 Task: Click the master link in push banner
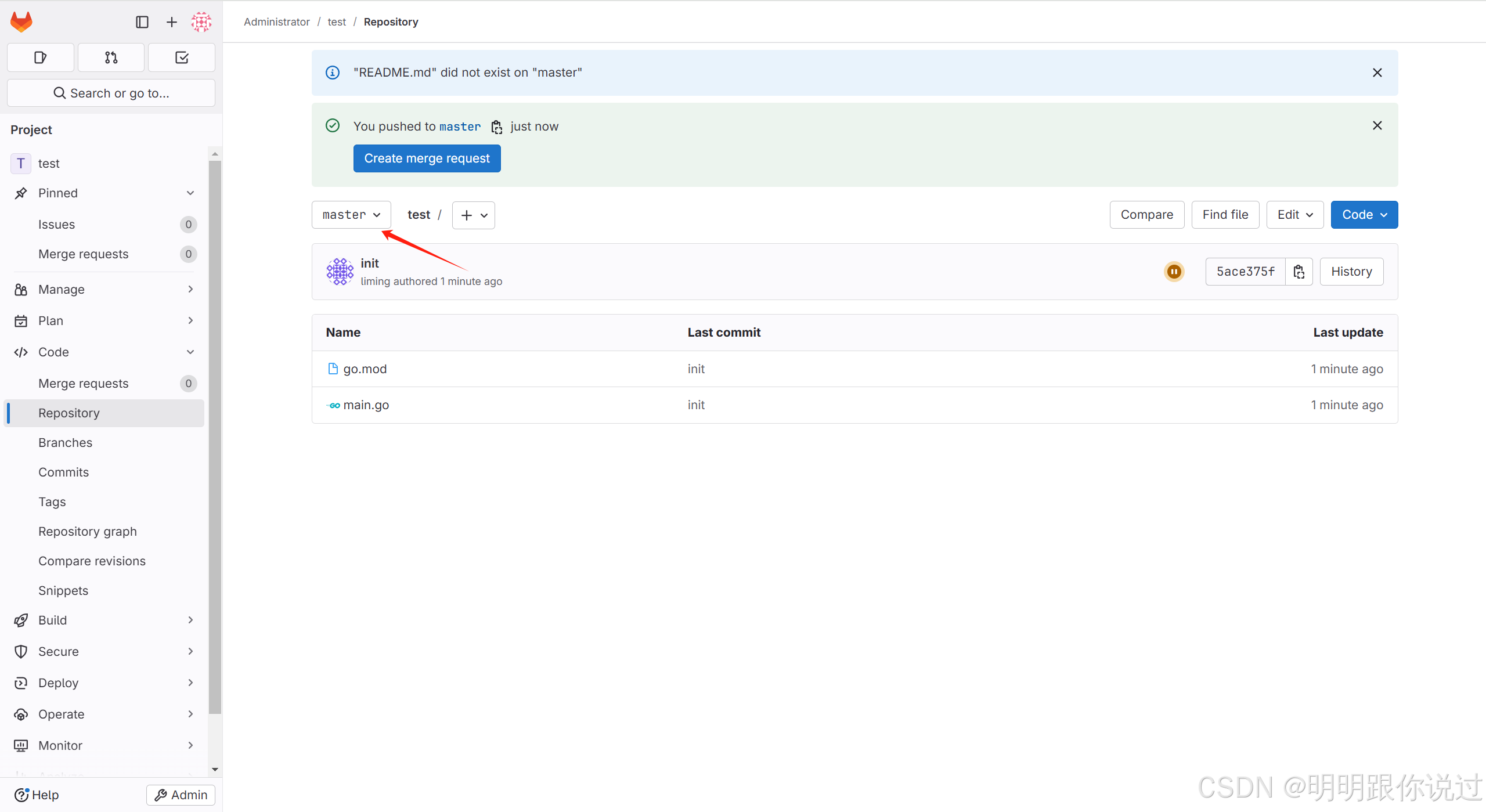pyautogui.click(x=460, y=127)
